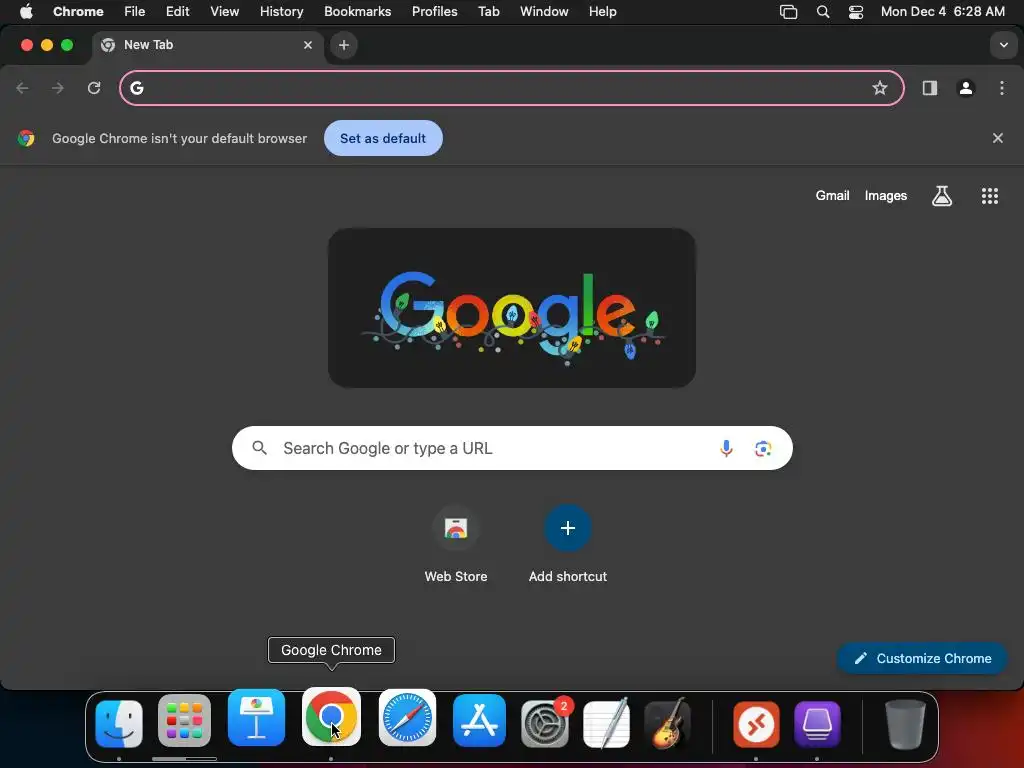This screenshot has height=768, width=1024.
Task: Bookmark this tab with the star icon
Action: pyautogui.click(x=880, y=88)
